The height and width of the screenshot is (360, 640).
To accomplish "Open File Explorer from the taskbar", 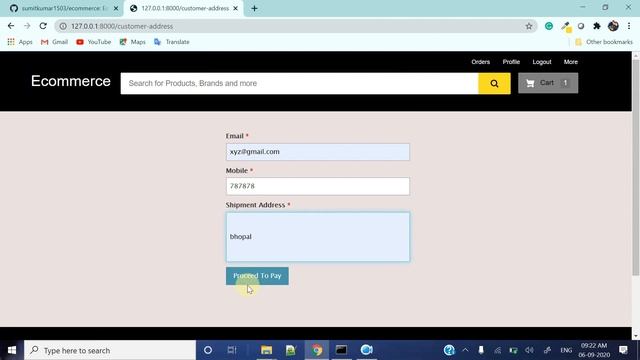I will coord(267,350).
